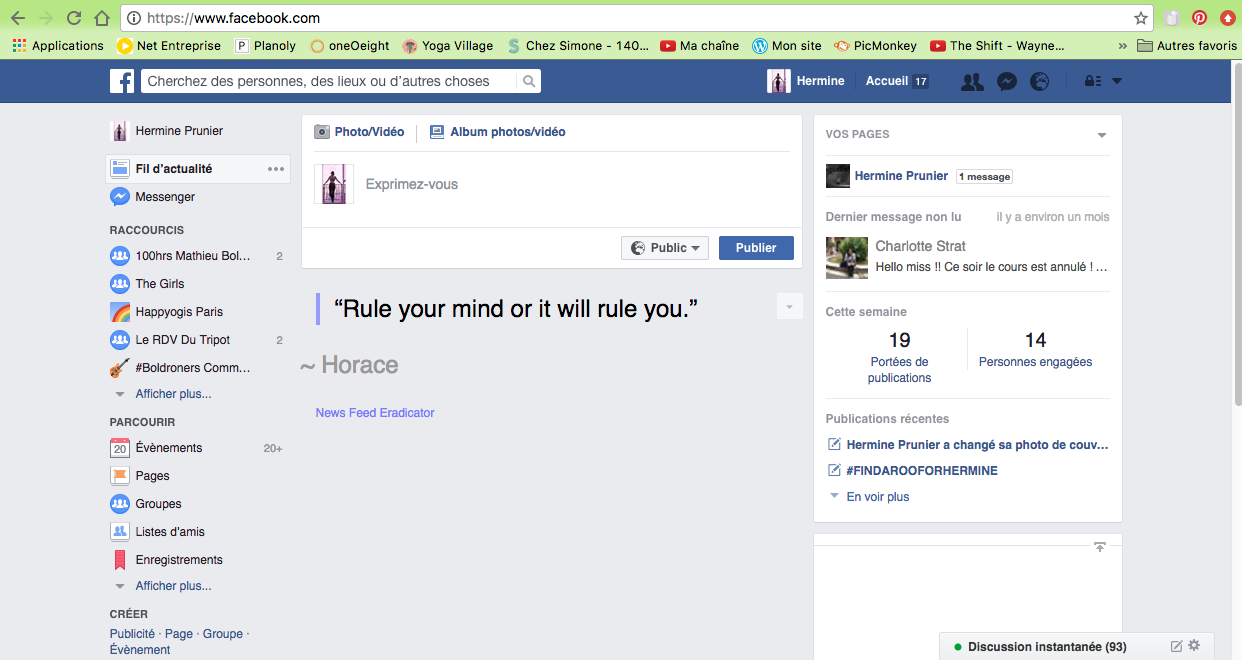Open options dots next to Fil d'actualité

click(276, 169)
